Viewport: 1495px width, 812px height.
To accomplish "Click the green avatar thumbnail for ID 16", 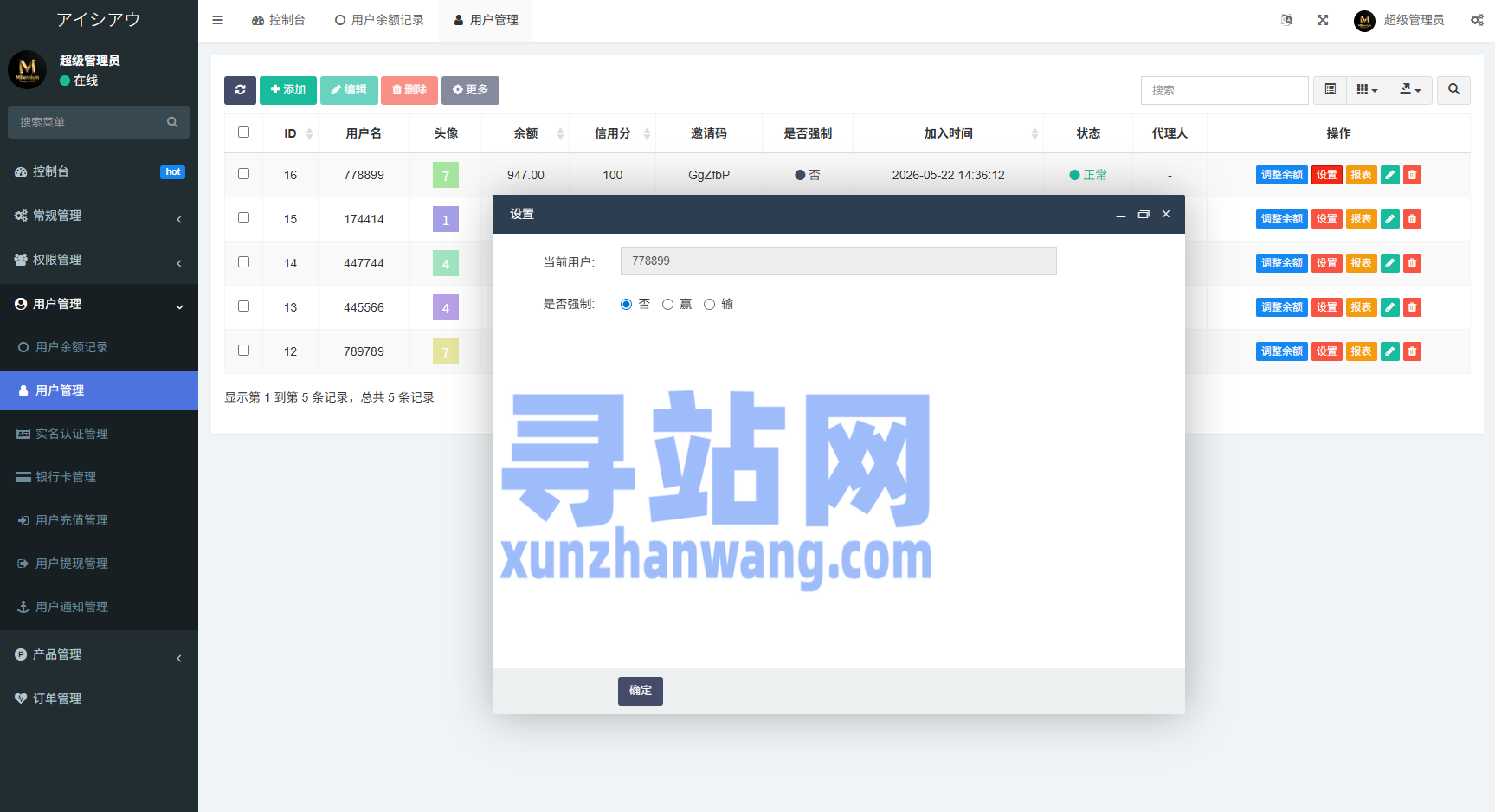I will [x=446, y=175].
